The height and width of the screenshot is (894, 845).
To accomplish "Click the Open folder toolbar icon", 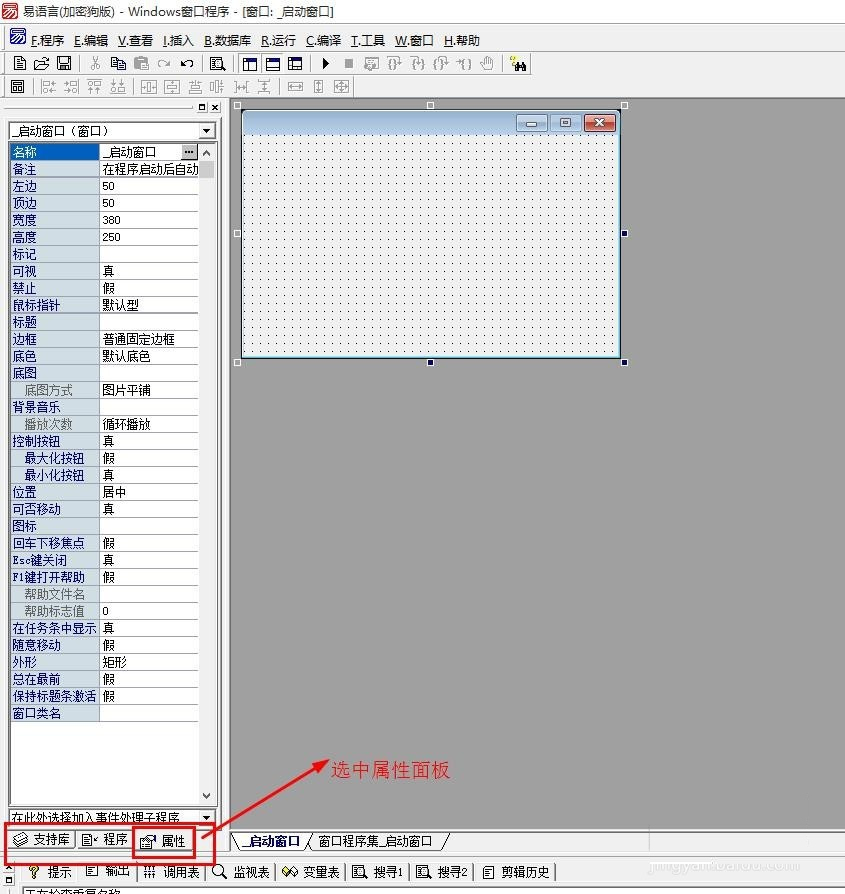I will [x=41, y=64].
